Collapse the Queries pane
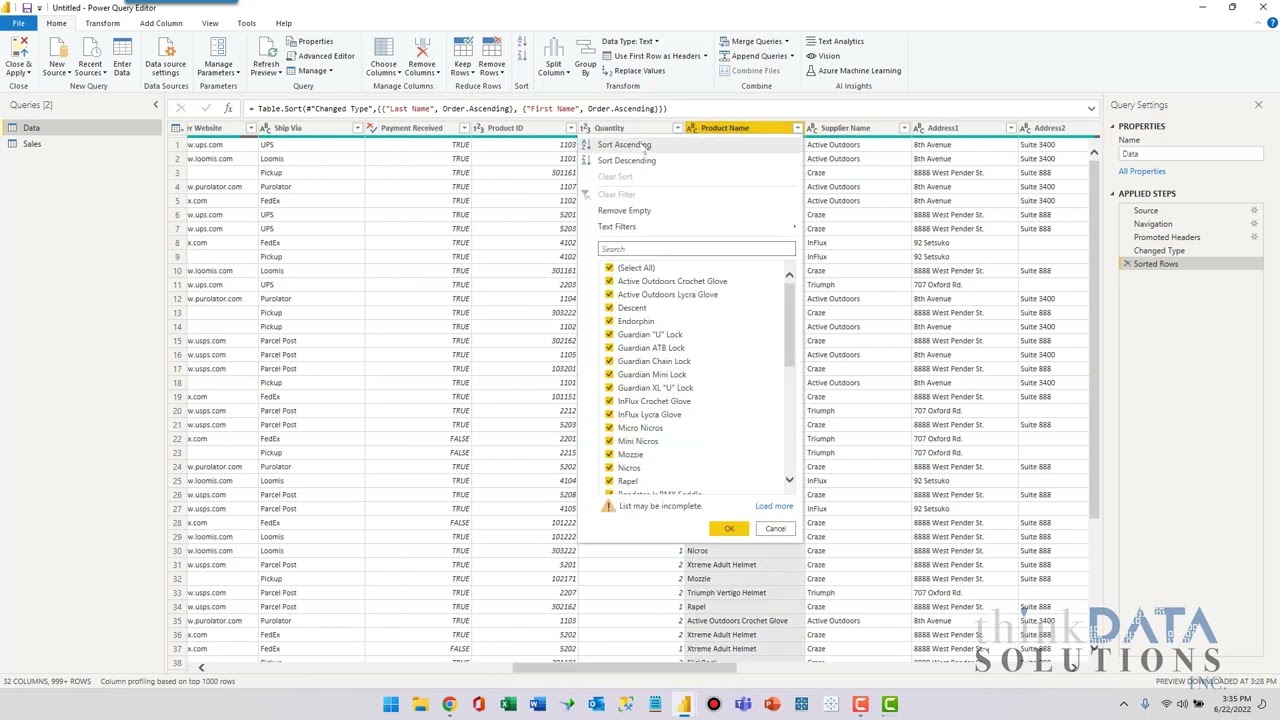 (x=155, y=105)
